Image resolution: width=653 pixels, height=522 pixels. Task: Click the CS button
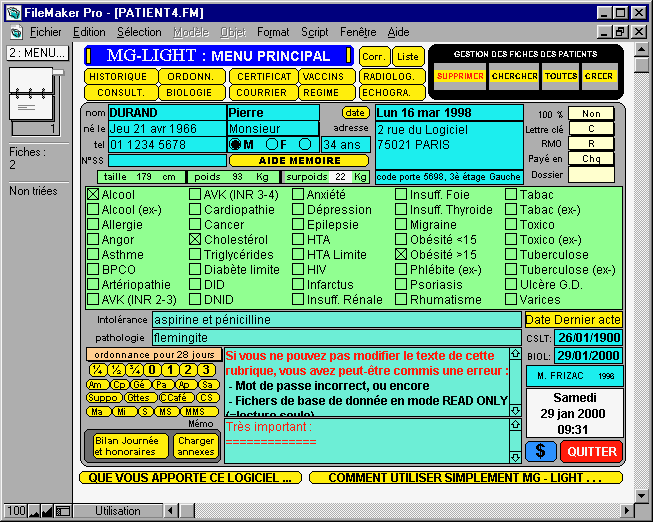207,398
